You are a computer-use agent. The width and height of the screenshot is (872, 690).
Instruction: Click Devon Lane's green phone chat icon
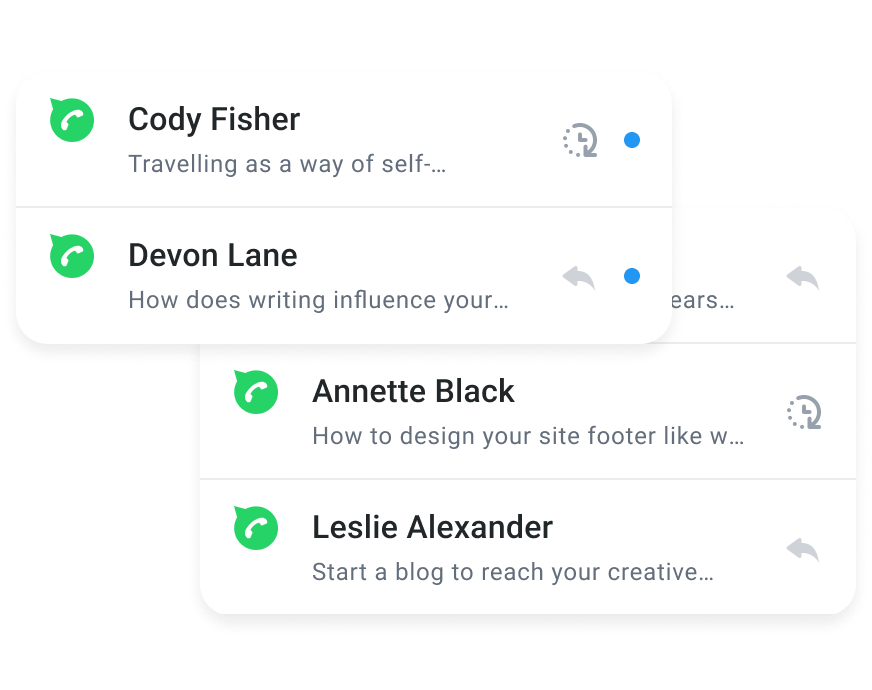coord(72,257)
